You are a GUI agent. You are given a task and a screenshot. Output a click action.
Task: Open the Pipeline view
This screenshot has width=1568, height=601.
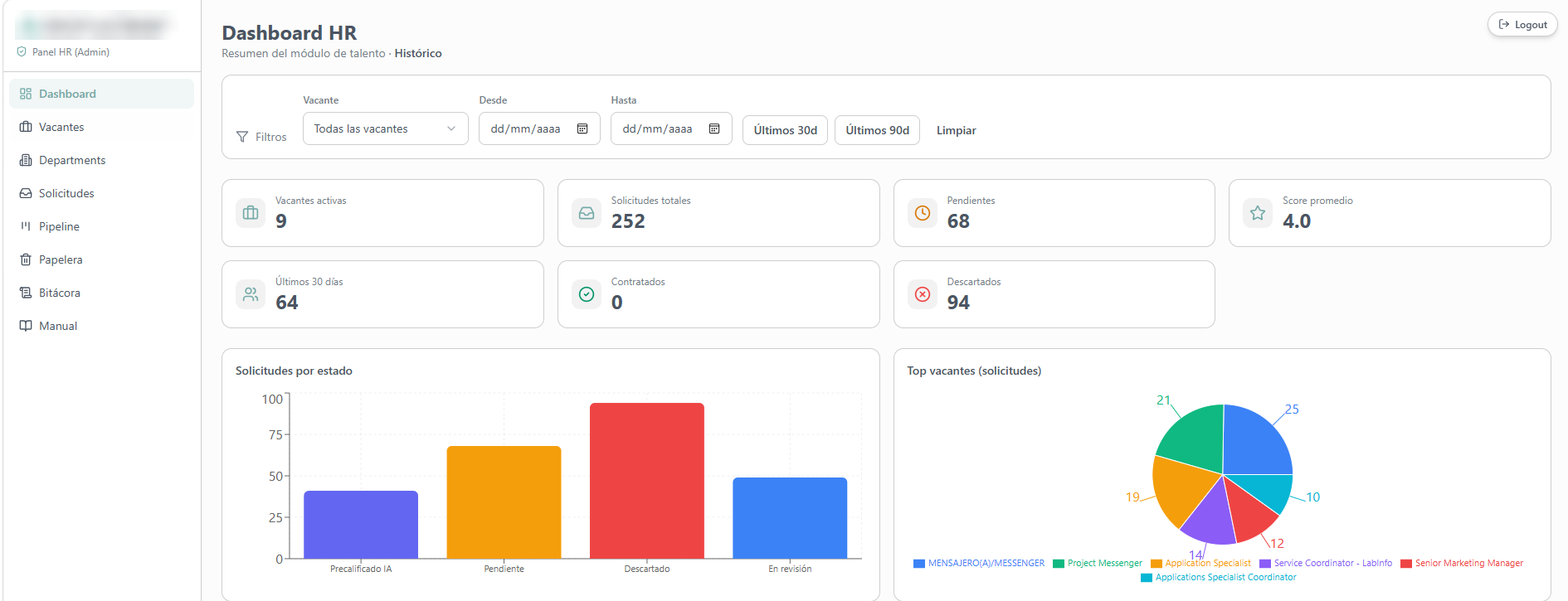[102, 226]
